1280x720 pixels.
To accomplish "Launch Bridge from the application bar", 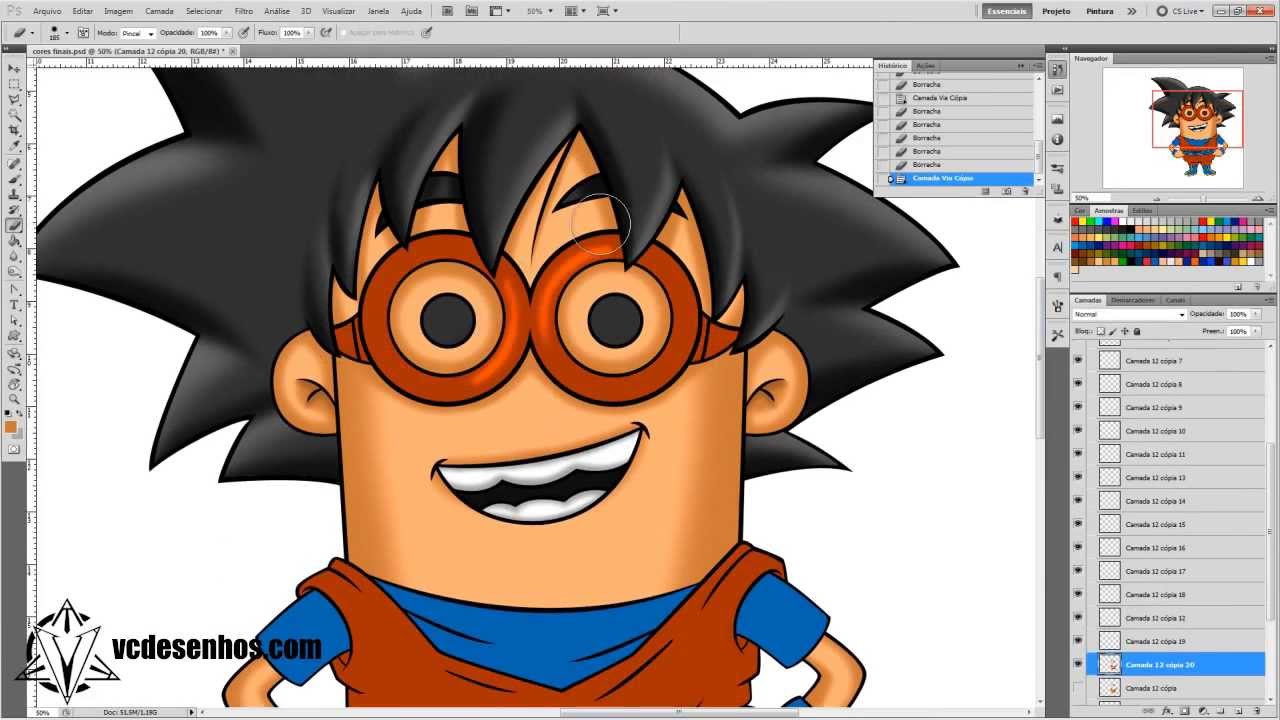I will tap(446, 11).
